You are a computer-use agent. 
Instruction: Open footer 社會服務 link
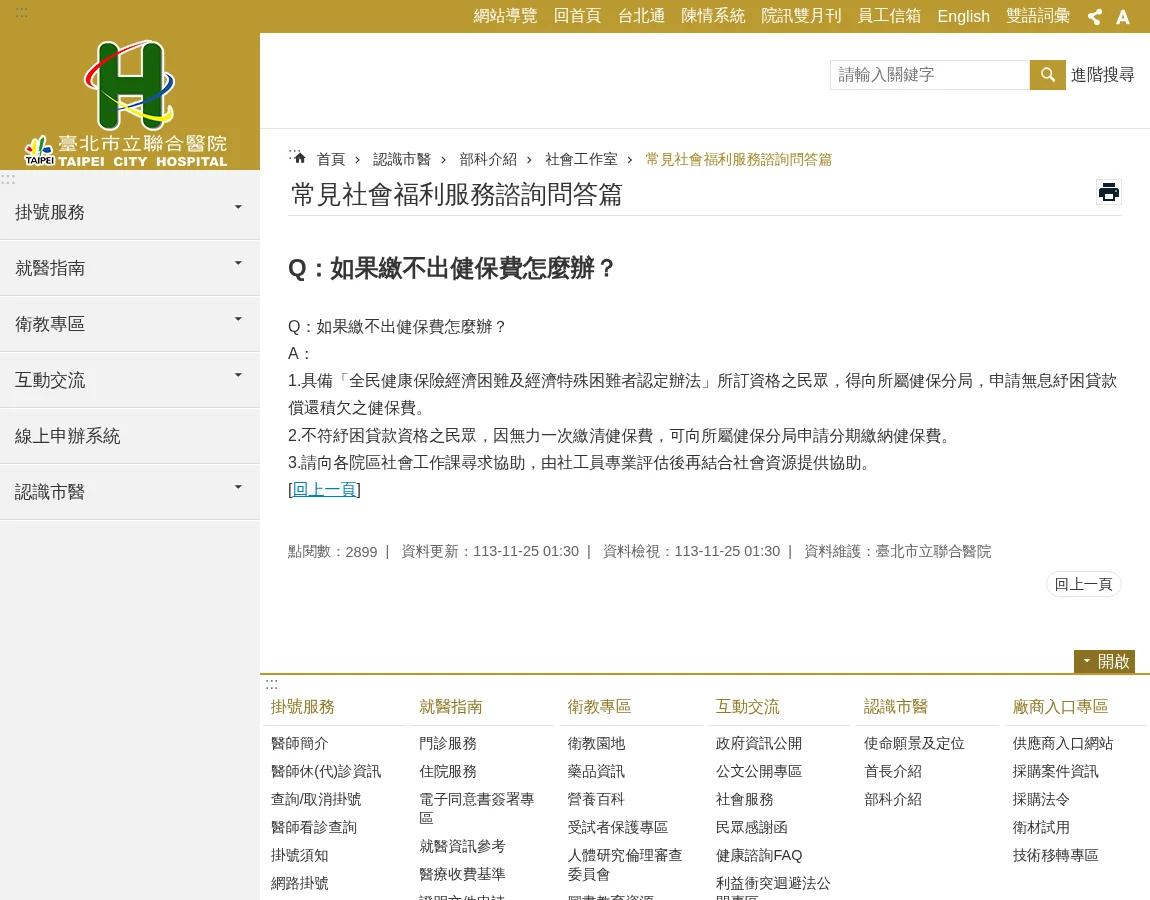coord(744,800)
